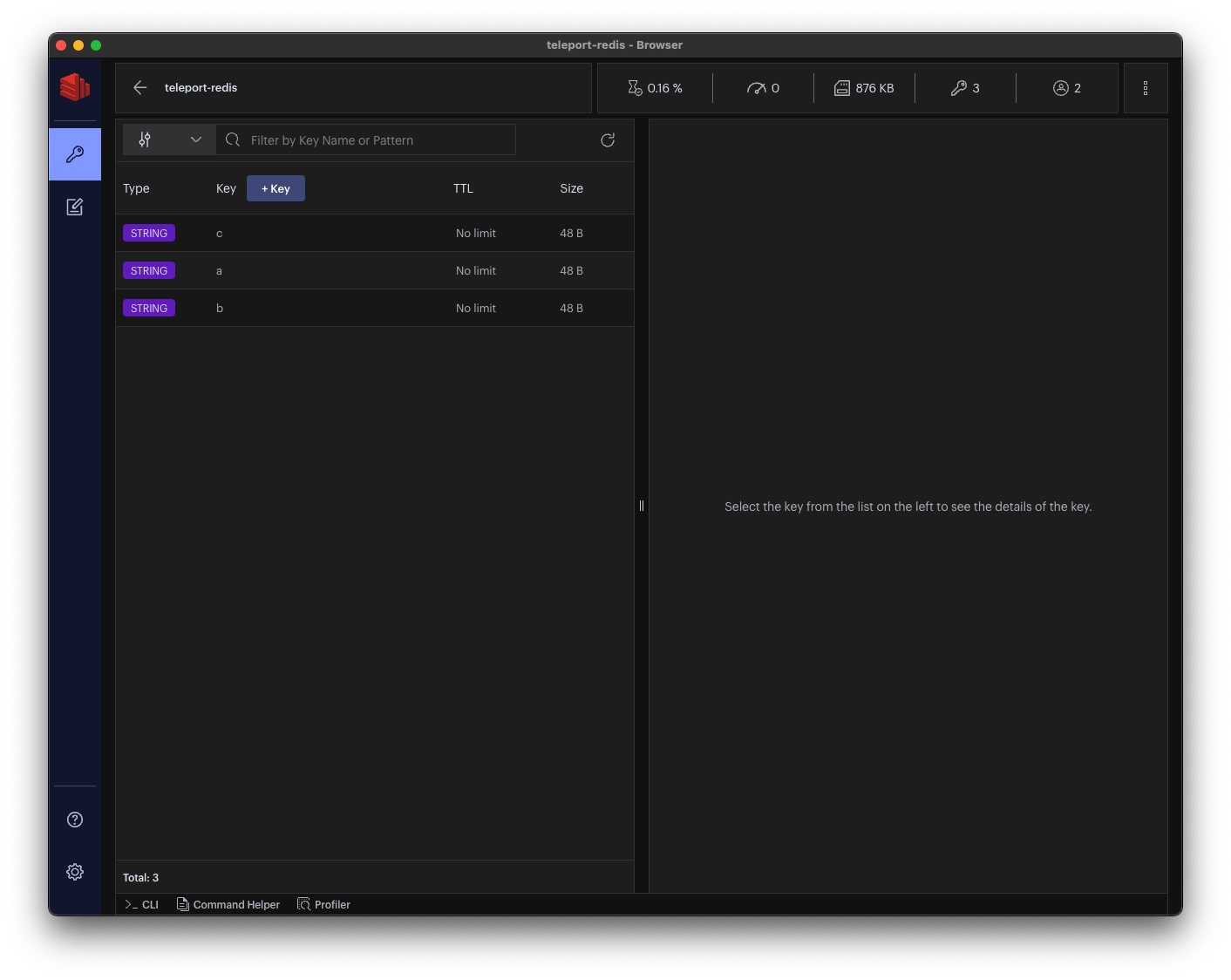Open the filter type dropdown chevron

click(x=195, y=140)
